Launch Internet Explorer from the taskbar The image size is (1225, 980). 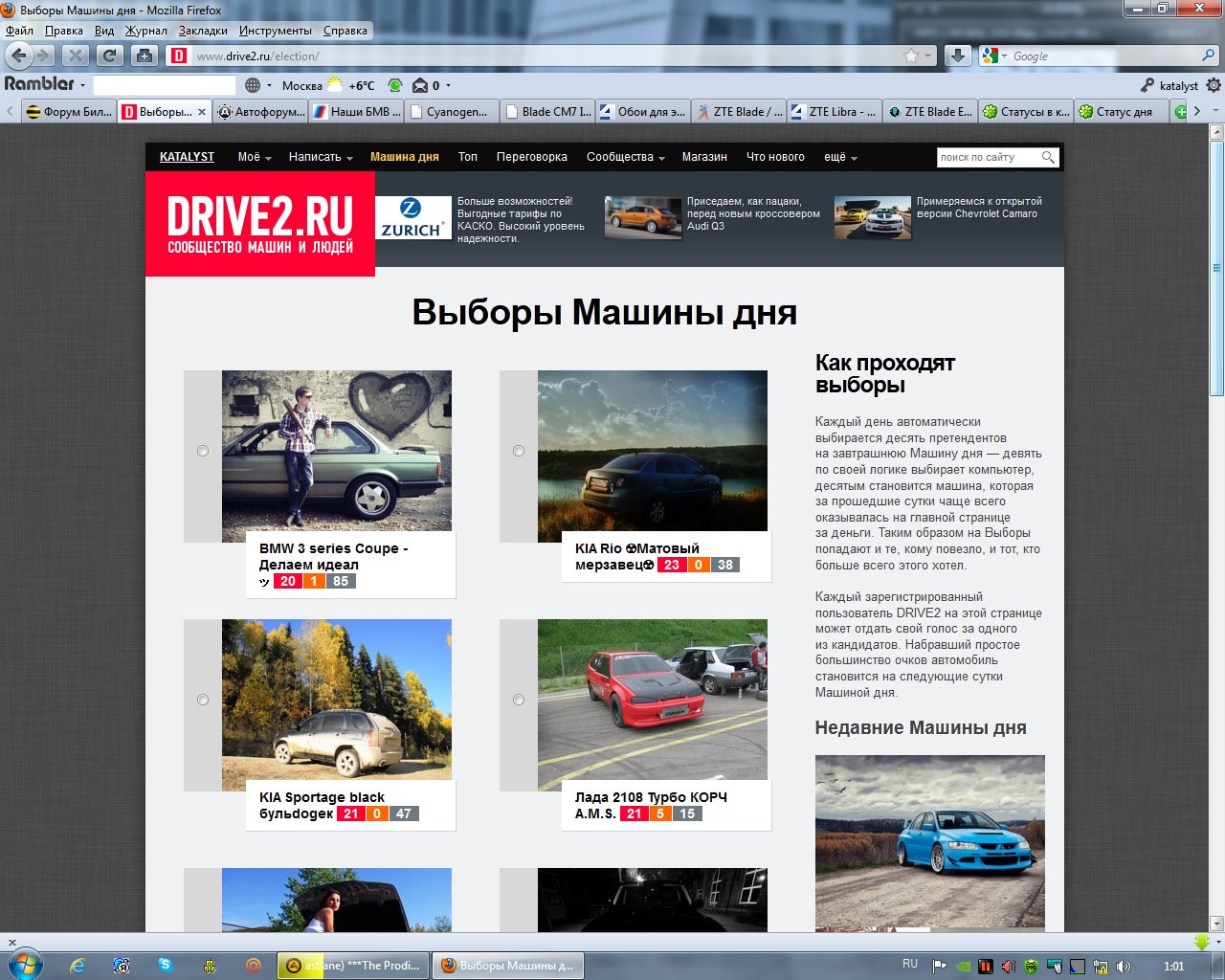point(78,966)
